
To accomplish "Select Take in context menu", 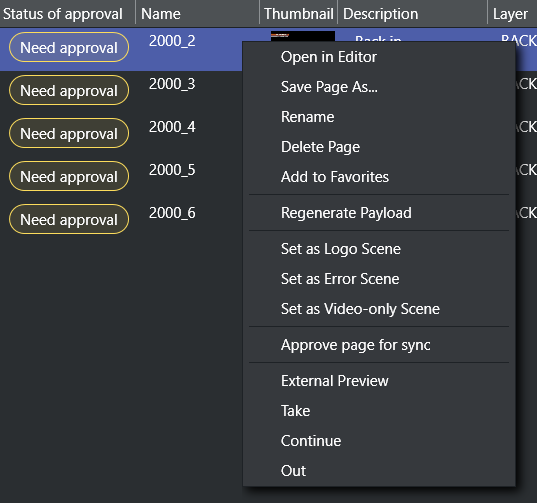I will pos(379,411).
